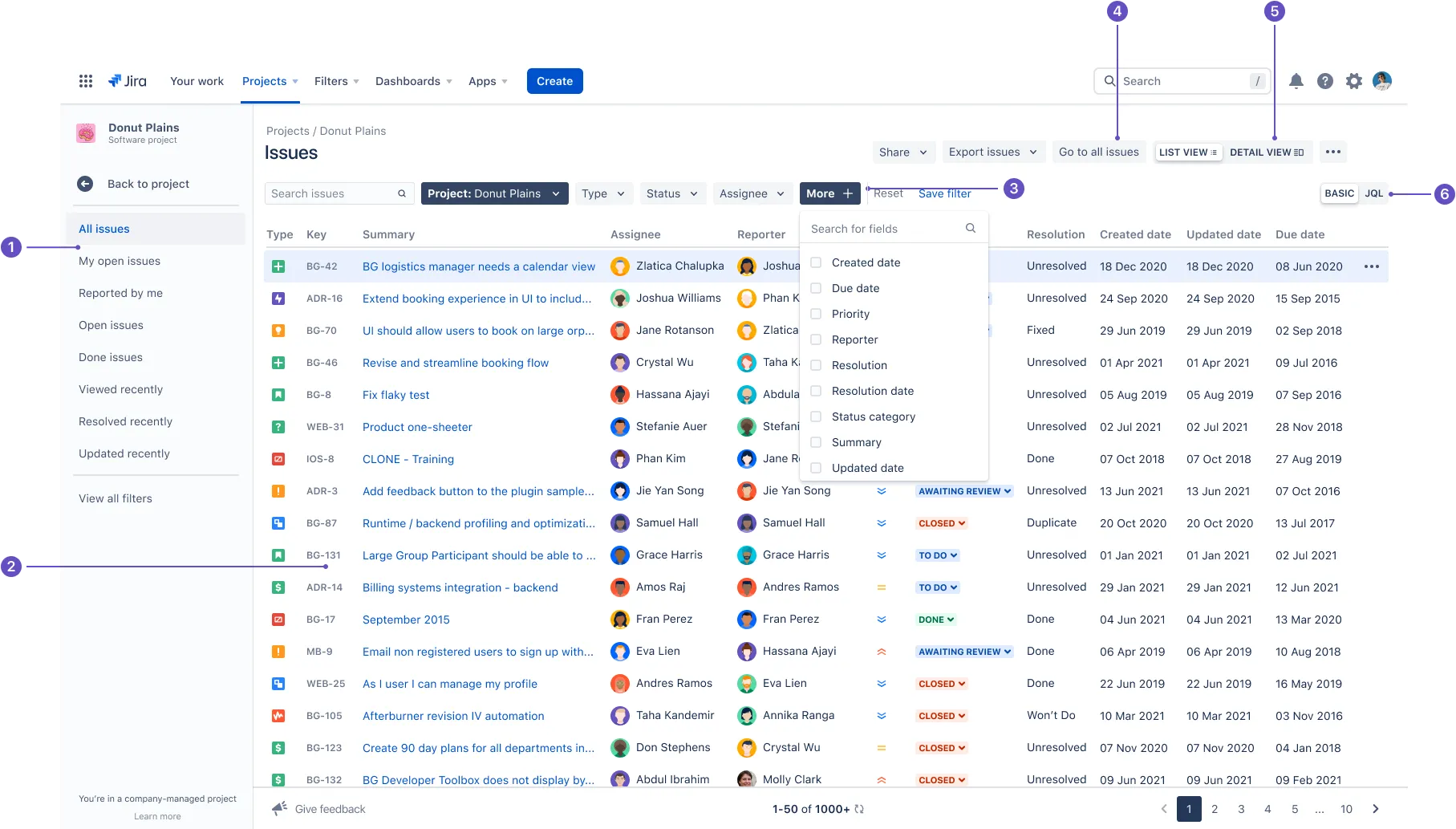
Task: Select All issues in the sidebar
Action: pyautogui.click(x=156, y=229)
